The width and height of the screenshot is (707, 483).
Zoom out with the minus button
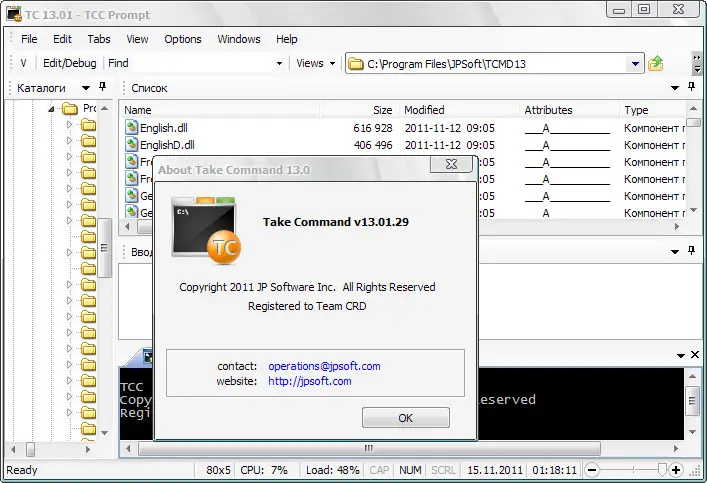592,470
